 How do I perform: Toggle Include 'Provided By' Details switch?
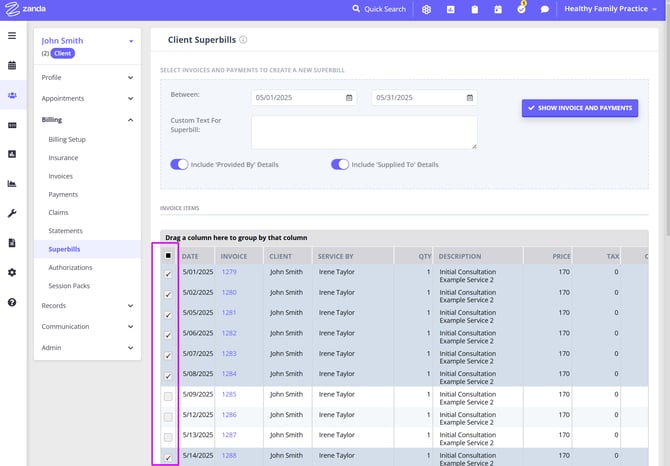180,164
